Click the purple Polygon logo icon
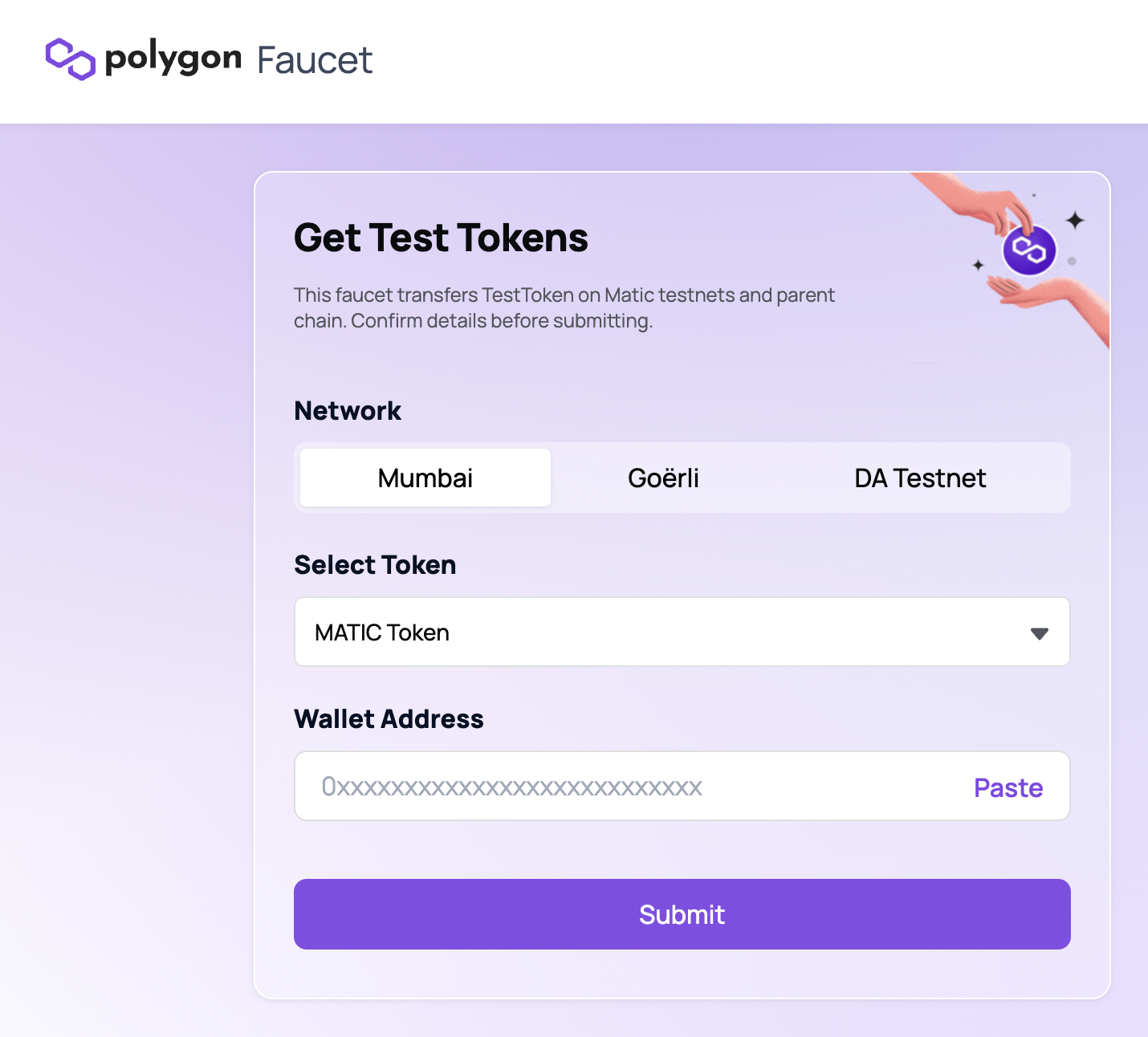 click(x=71, y=59)
